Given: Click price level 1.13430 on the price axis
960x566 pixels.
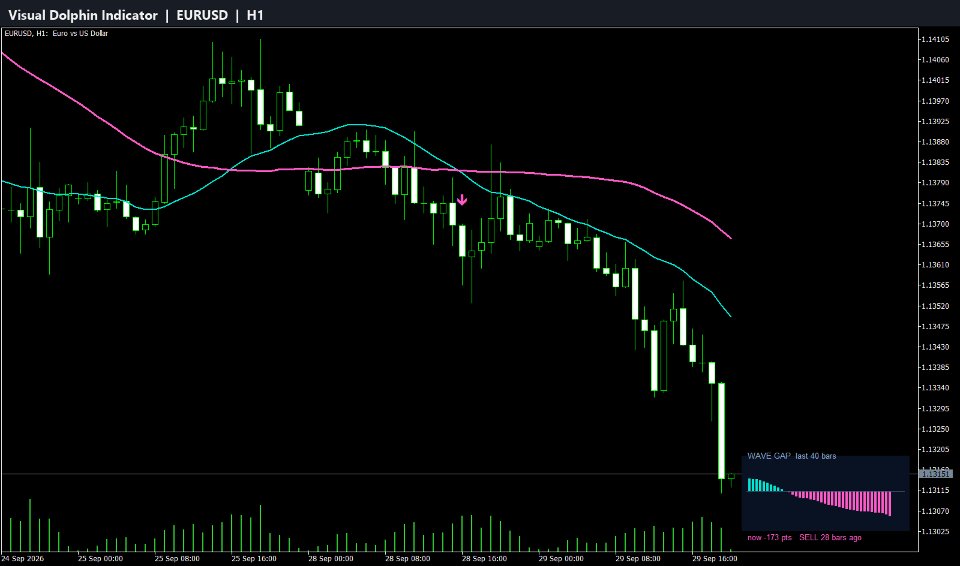Looking at the screenshot, I should [934, 347].
